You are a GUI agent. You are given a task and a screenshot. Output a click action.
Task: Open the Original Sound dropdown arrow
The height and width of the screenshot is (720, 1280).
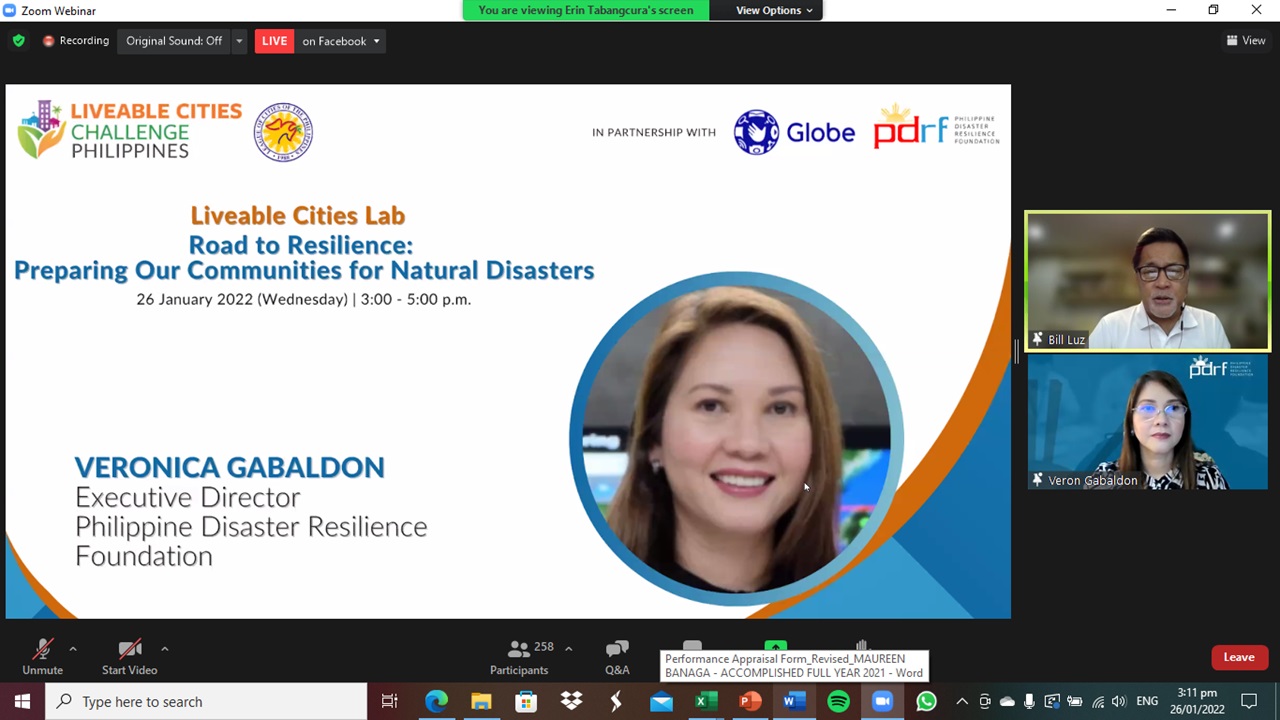point(238,41)
